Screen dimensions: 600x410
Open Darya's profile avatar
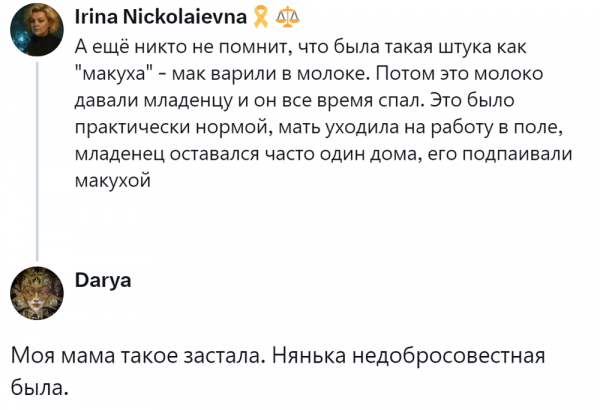tap(38, 294)
